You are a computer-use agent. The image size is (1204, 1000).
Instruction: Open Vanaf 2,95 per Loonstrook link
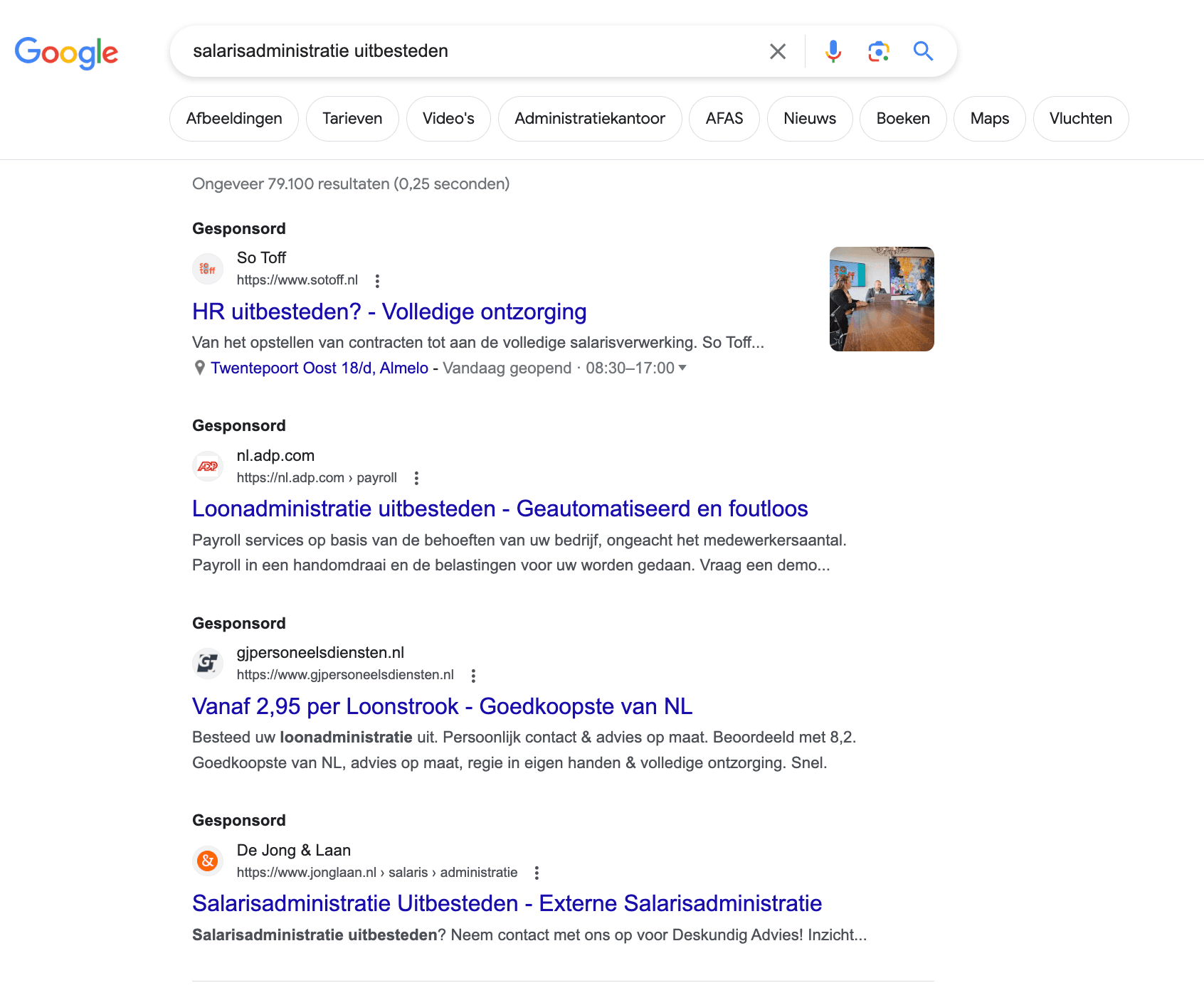[x=442, y=706]
